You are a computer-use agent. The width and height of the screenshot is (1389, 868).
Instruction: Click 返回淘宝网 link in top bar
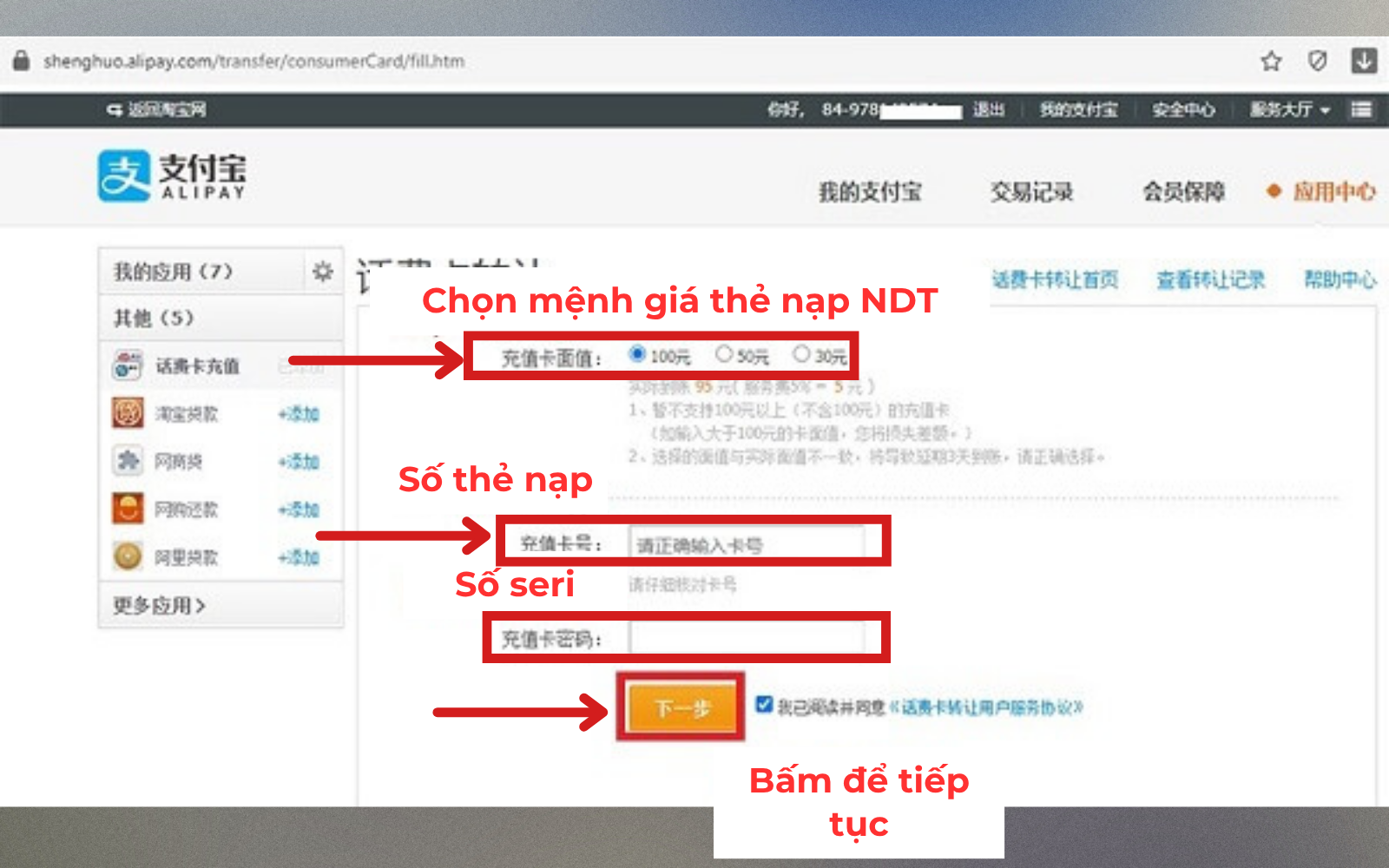coord(167,109)
